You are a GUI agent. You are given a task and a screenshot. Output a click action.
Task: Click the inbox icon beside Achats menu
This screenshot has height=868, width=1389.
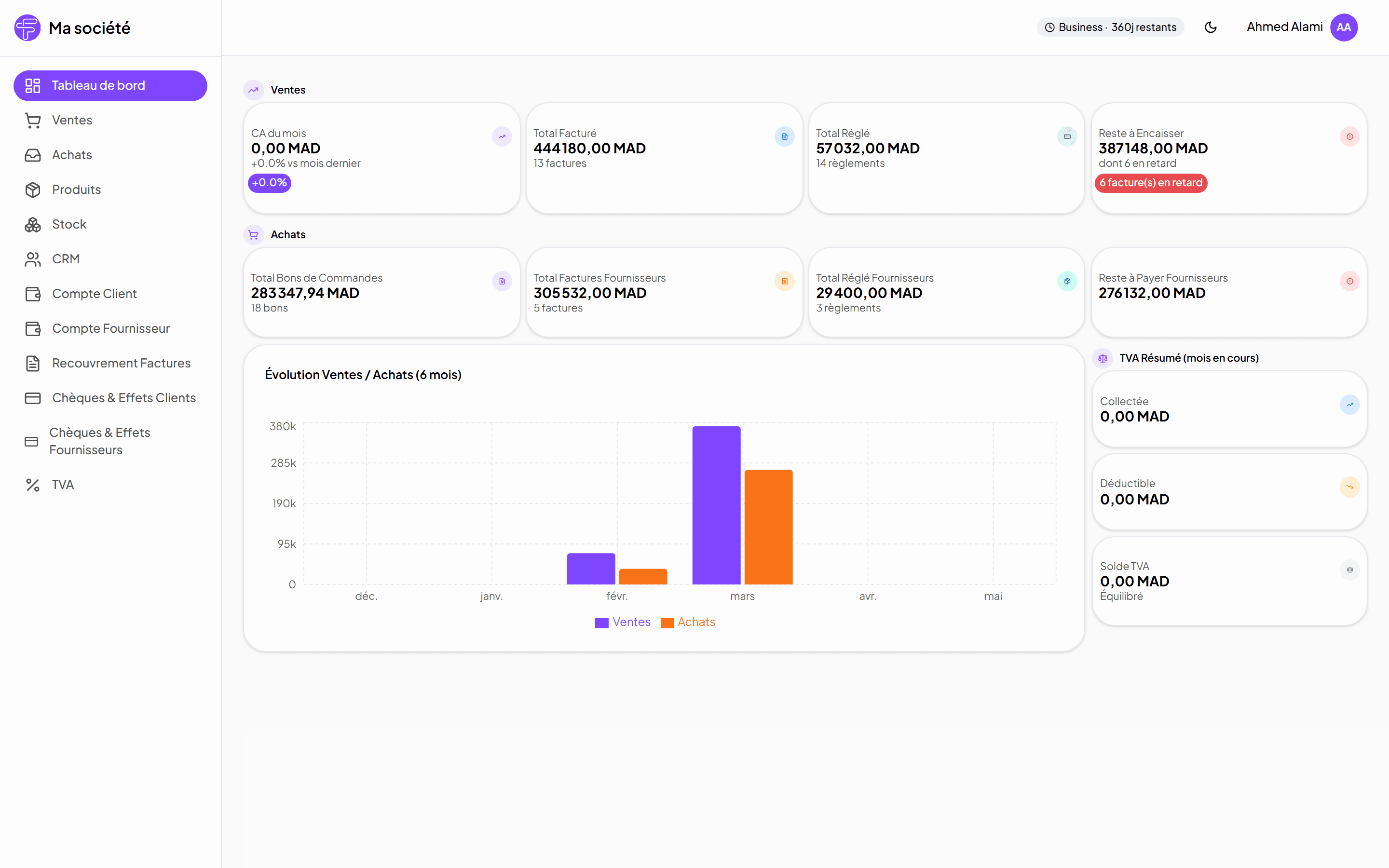coord(33,155)
